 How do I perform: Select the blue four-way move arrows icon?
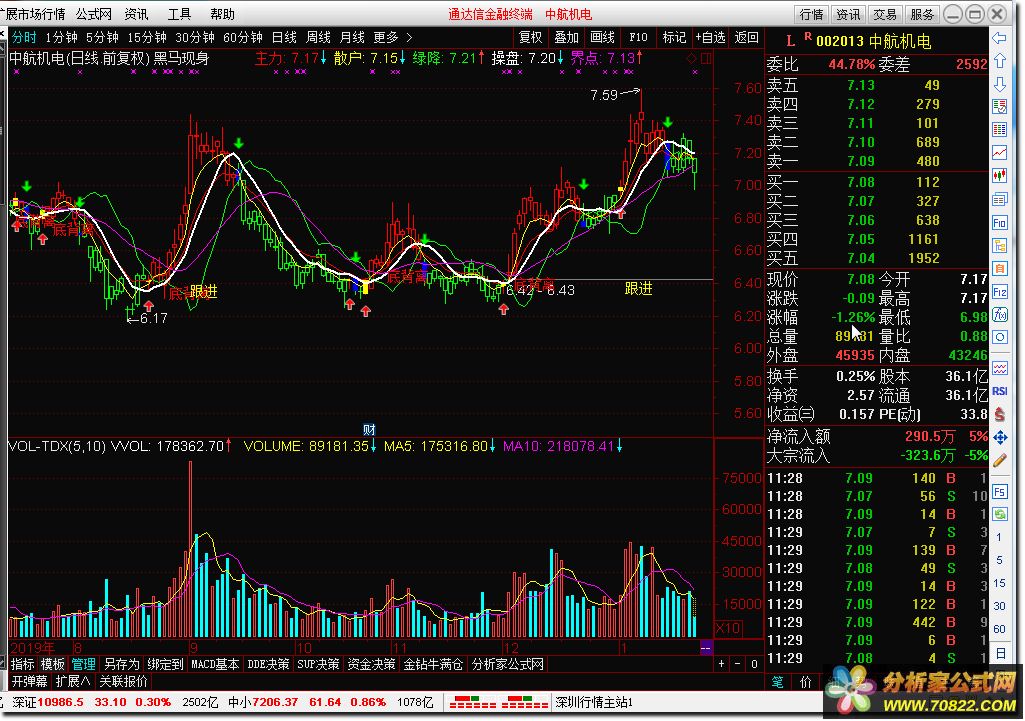tap(1000, 437)
